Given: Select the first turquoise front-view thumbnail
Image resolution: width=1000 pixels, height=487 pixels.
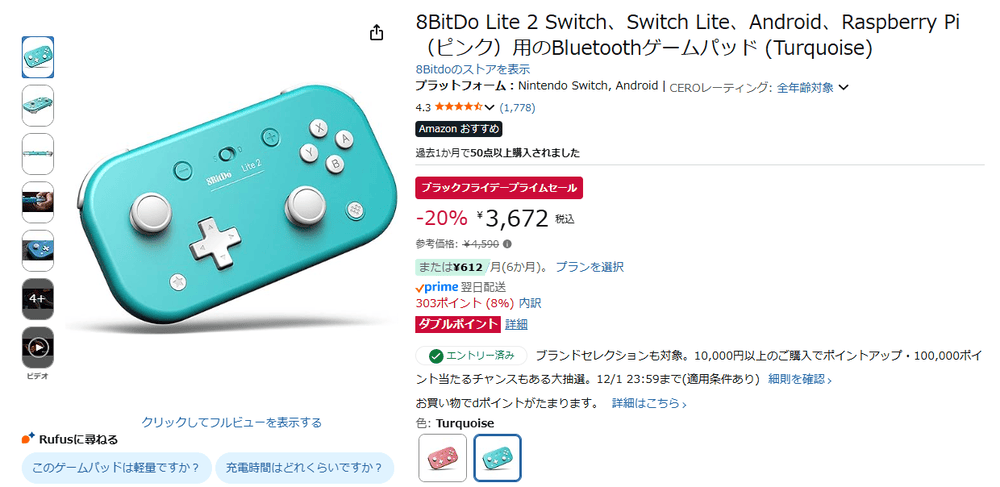Looking at the screenshot, I should tap(38, 57).
